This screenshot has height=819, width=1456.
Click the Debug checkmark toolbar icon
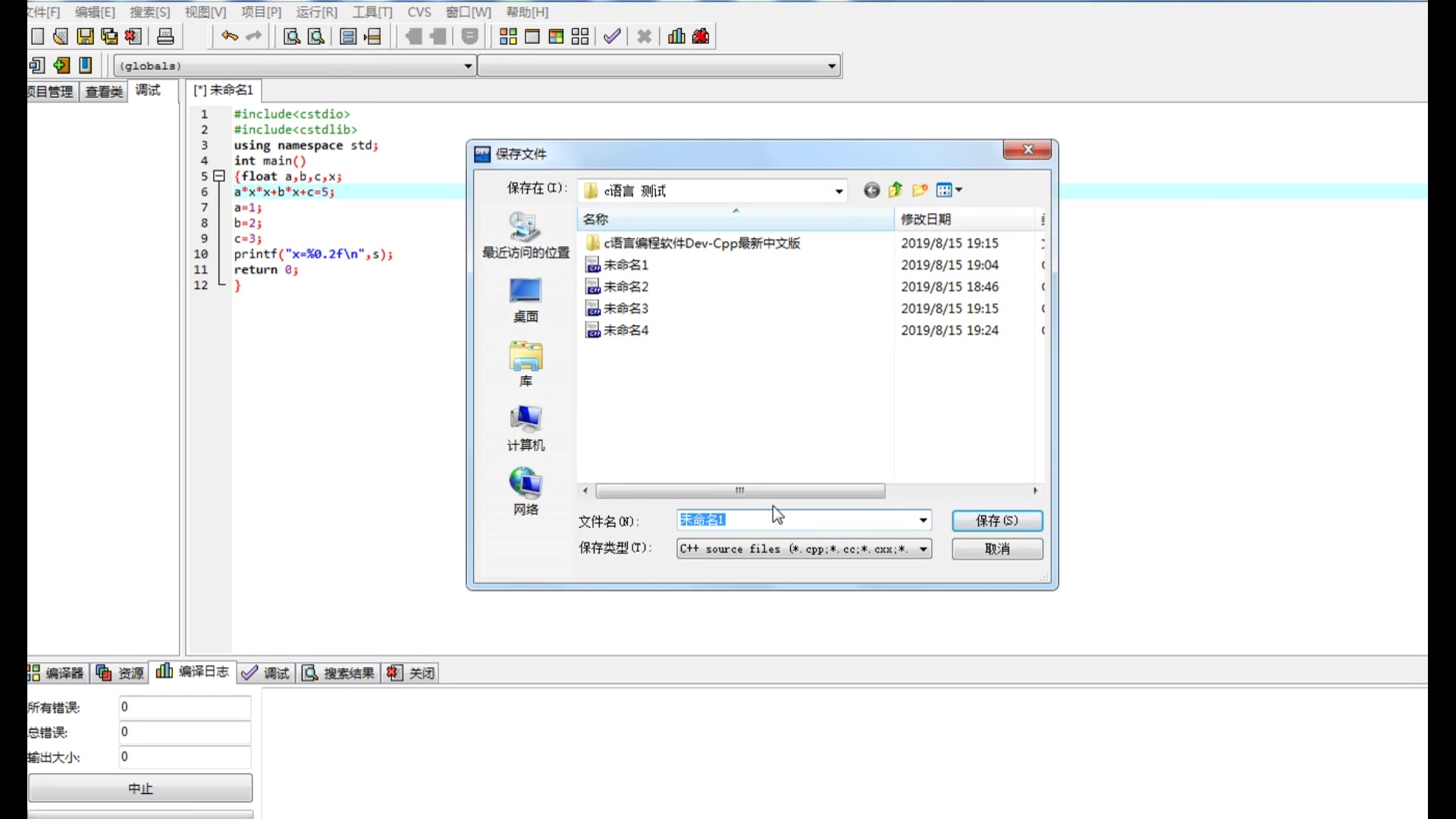click(x=612, y=36)
